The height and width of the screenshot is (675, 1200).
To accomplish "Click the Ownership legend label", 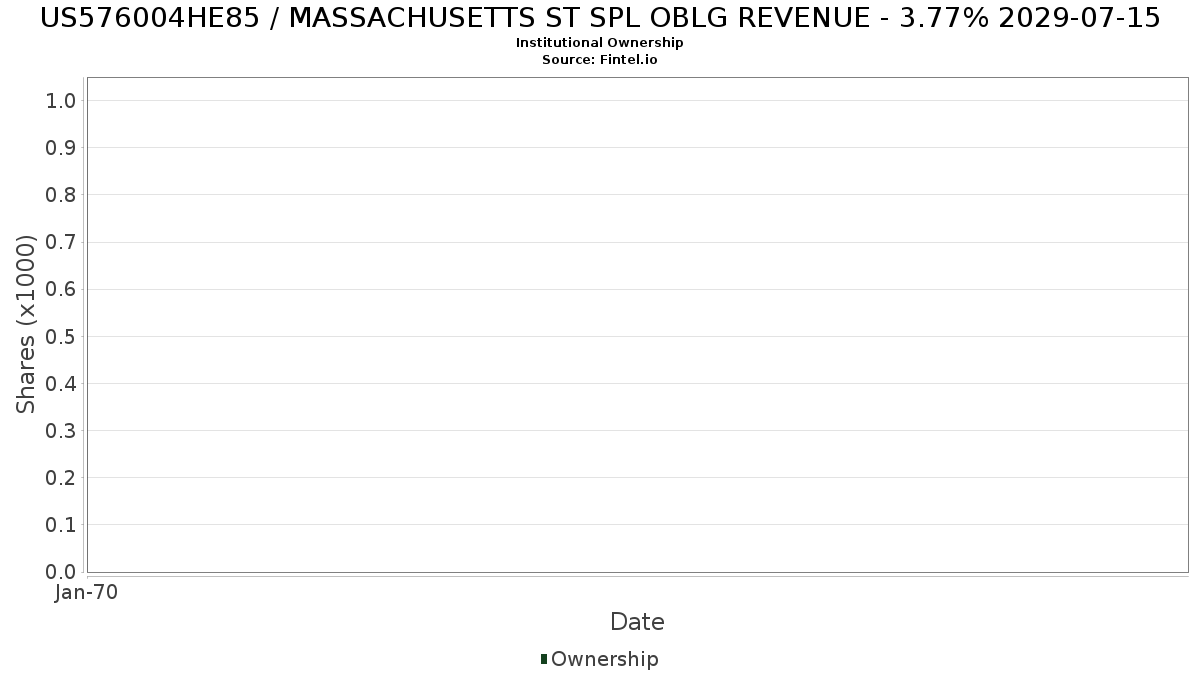I will tap(605, 659).
